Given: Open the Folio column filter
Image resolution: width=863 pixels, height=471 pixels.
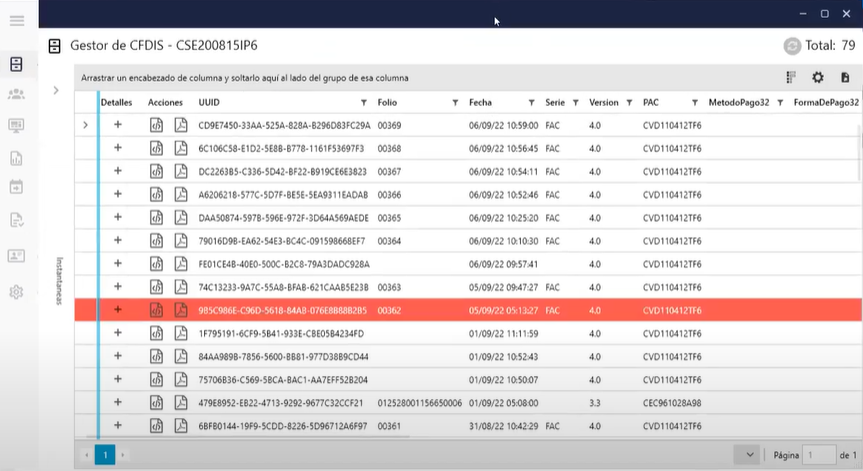Looking at the screenshot, I should (455, 103).
